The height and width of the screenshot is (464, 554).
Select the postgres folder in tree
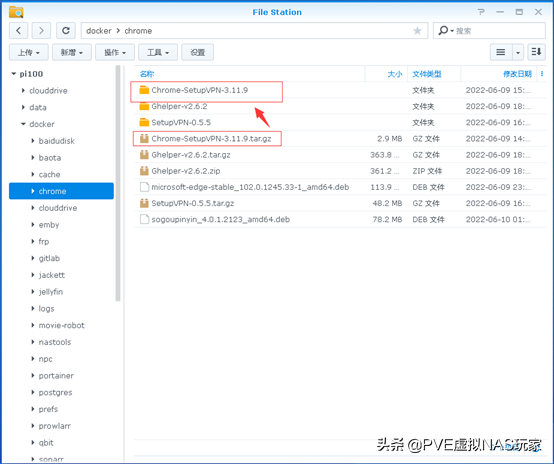point(55,393)
